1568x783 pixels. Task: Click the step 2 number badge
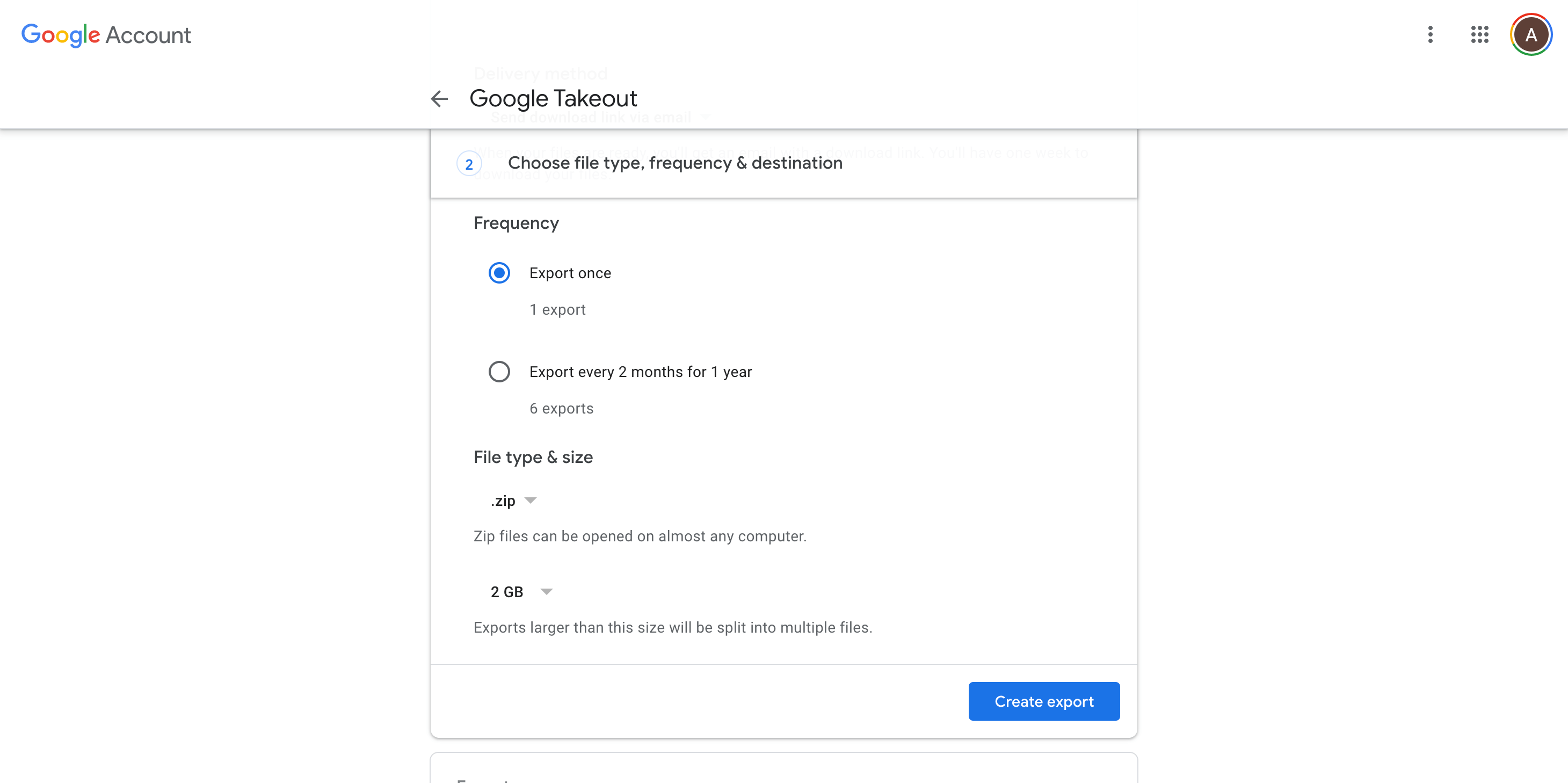[469, 164]
